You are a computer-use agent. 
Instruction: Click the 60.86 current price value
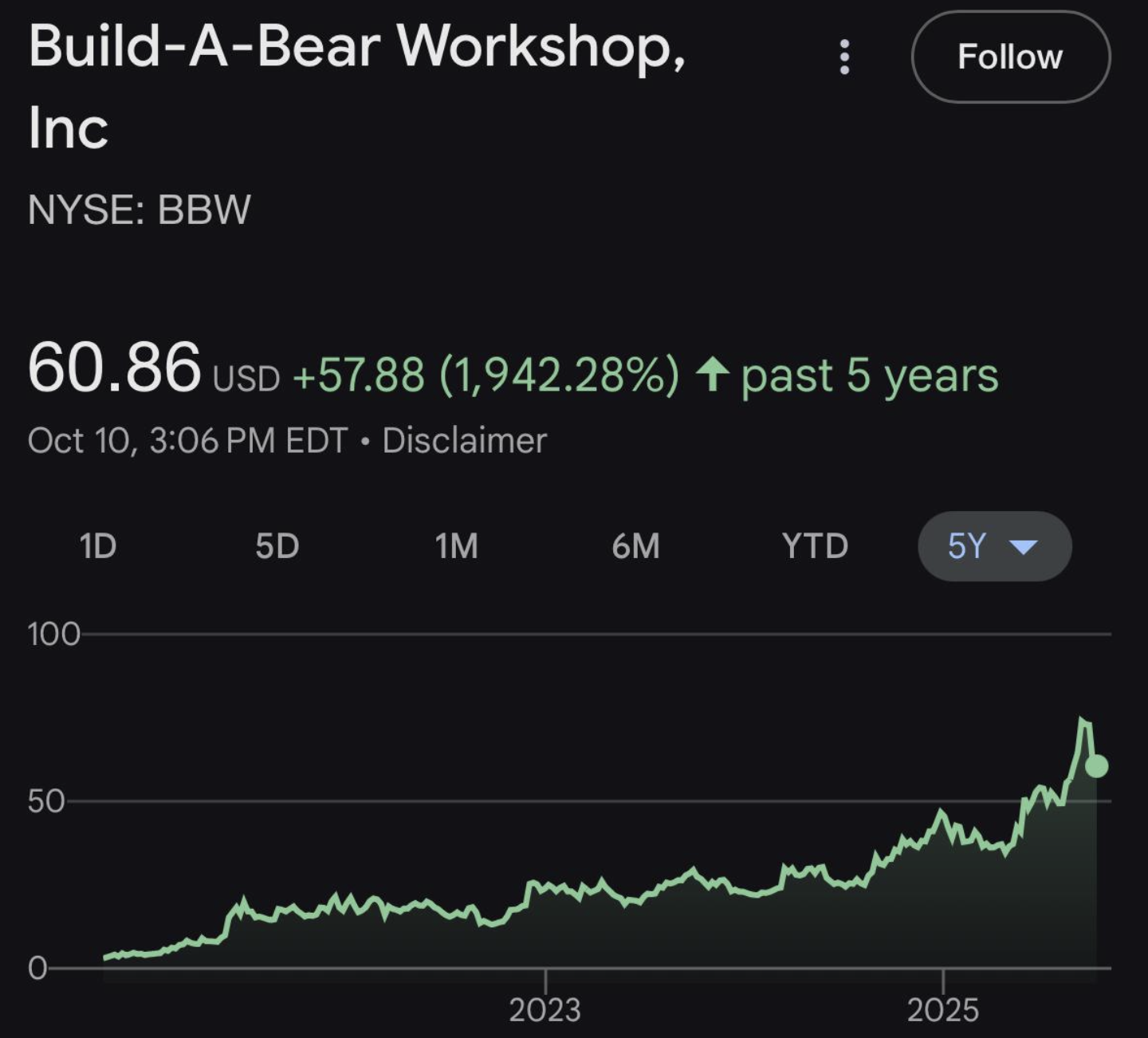114,368
